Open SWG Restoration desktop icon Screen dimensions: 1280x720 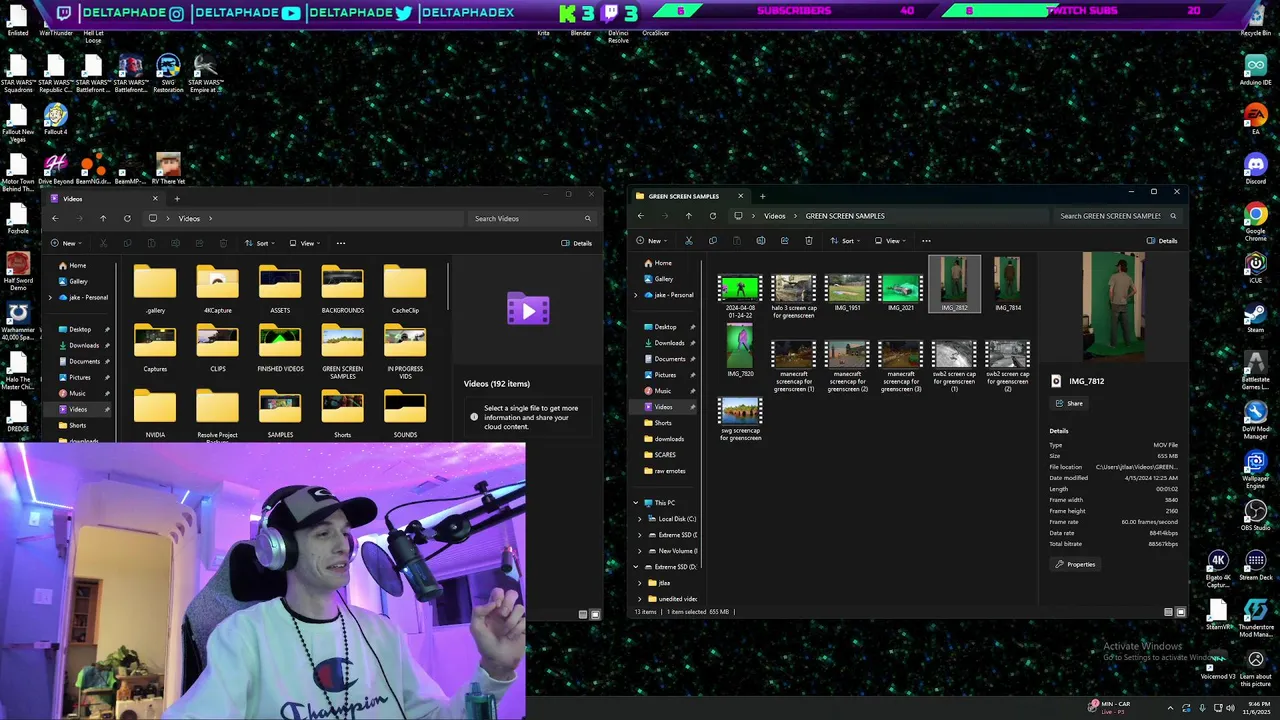168,74
